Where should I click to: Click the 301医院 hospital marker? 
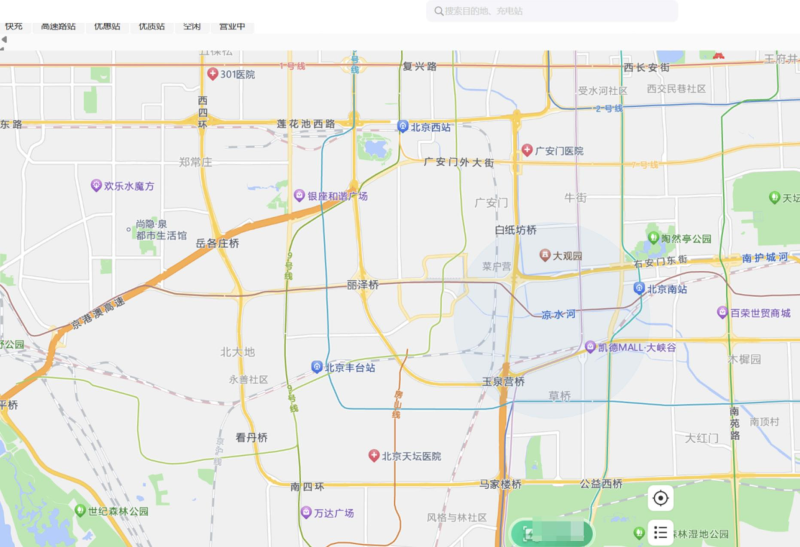(x=213, y=74)
